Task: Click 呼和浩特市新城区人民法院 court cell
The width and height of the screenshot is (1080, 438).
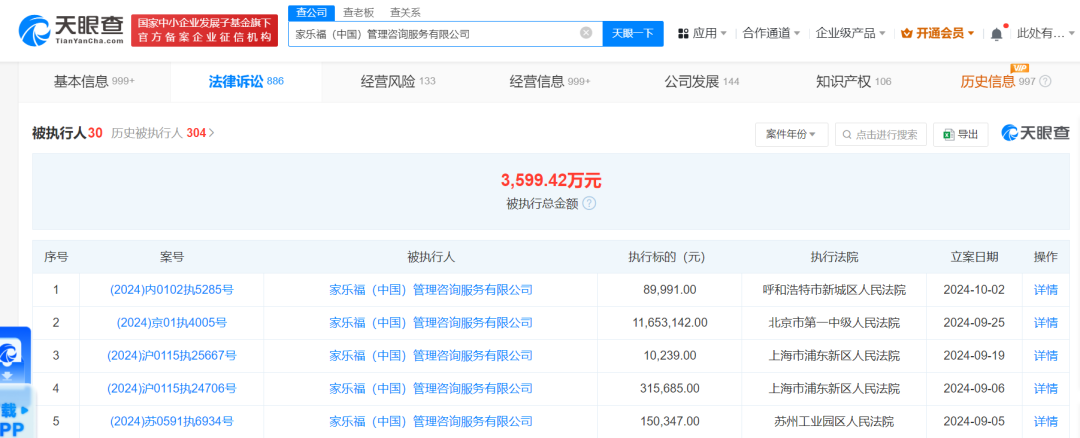Action: [834, 290]
